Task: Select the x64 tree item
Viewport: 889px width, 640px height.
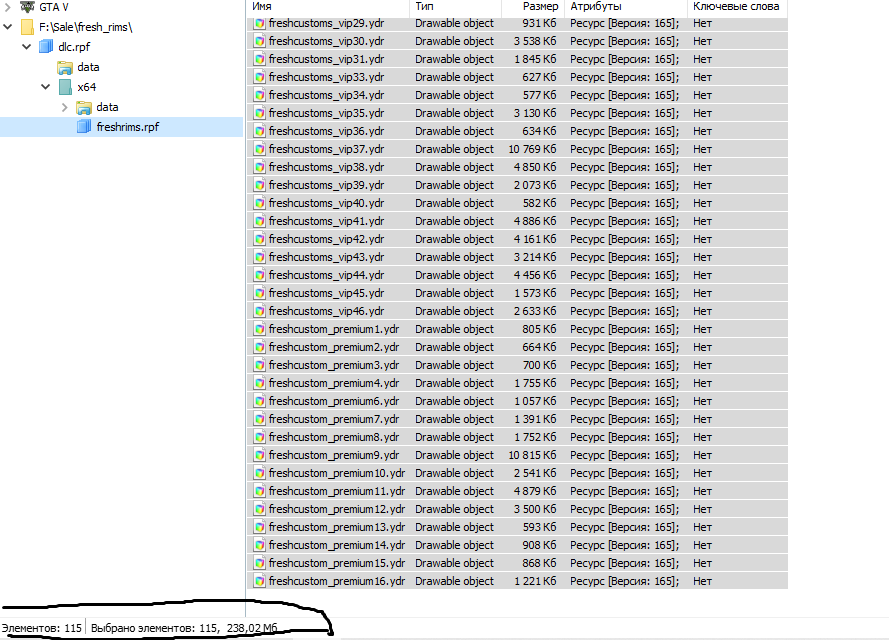Action: point(87,87)
